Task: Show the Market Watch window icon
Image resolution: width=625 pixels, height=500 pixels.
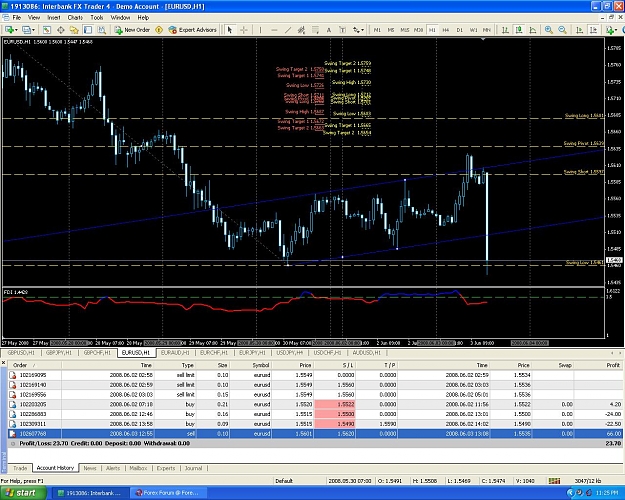Action: 47,30
